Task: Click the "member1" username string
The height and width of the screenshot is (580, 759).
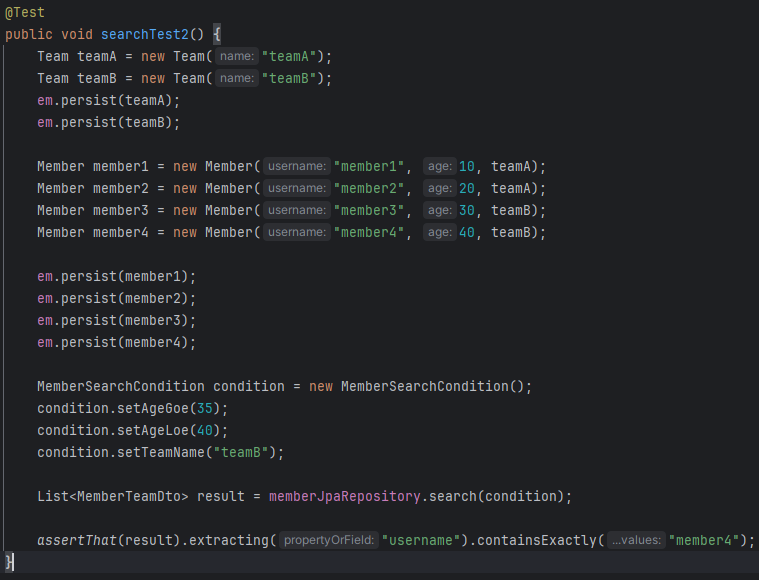Action: [x=369, y=167]
